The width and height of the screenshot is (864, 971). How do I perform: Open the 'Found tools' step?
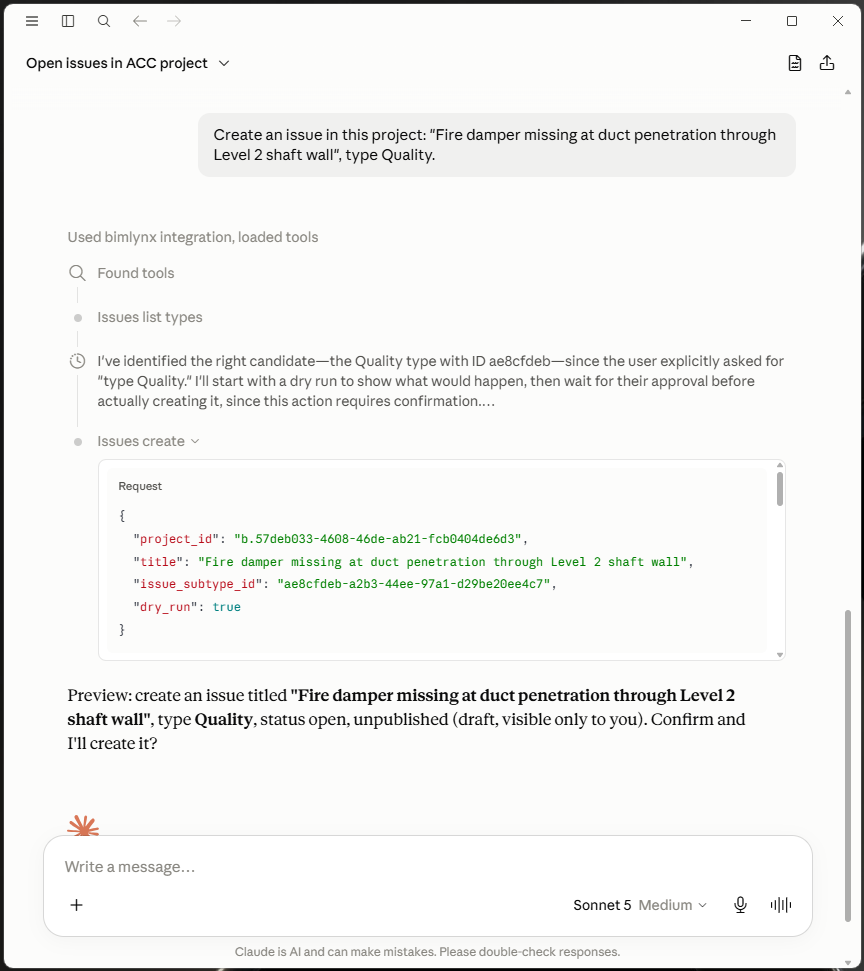click(136, 273)
